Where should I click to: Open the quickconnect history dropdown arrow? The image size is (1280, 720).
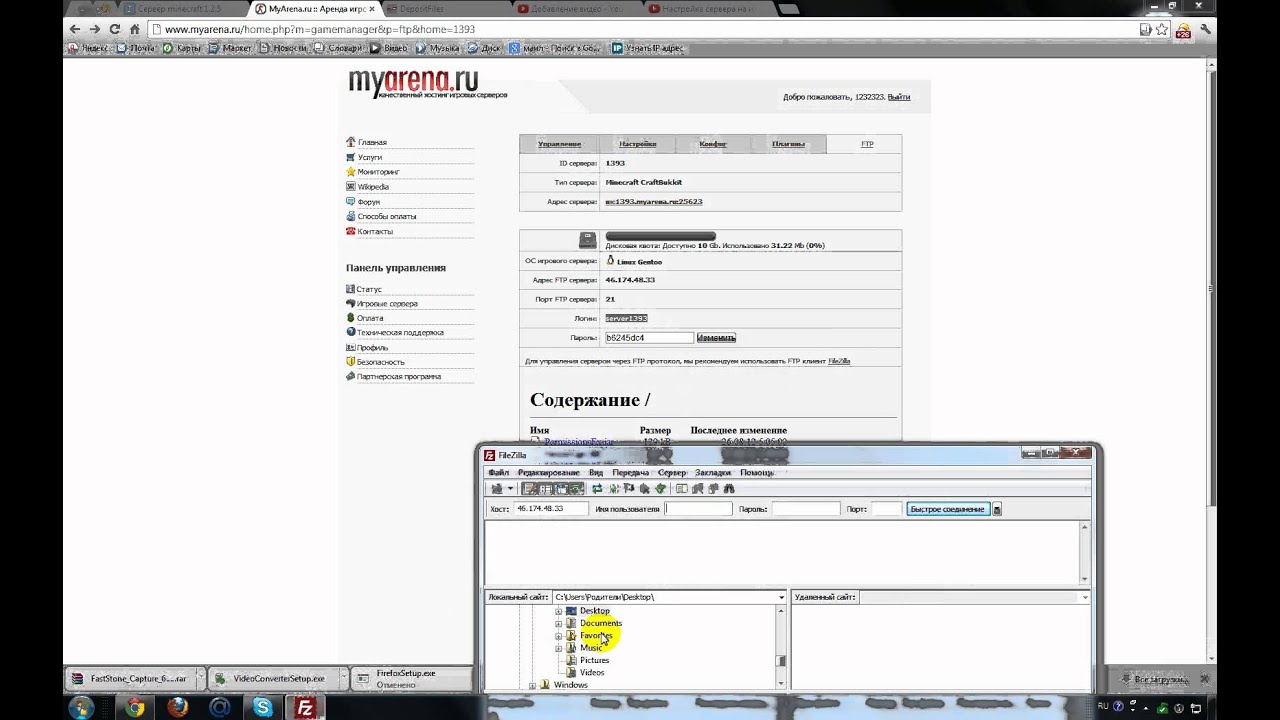[997, 509]
